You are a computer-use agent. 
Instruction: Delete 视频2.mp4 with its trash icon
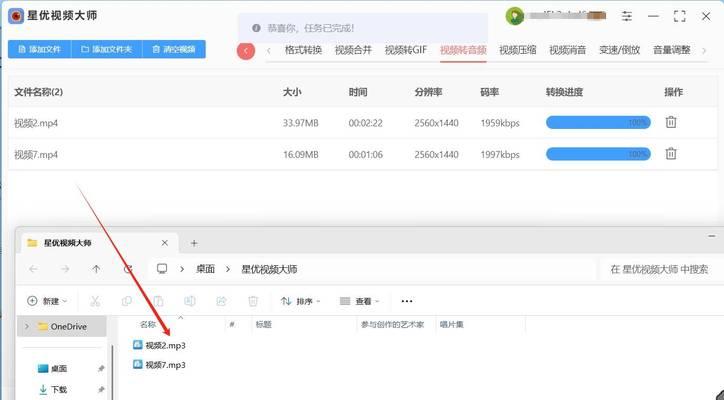pyautogui.click(x=671, y=122)
